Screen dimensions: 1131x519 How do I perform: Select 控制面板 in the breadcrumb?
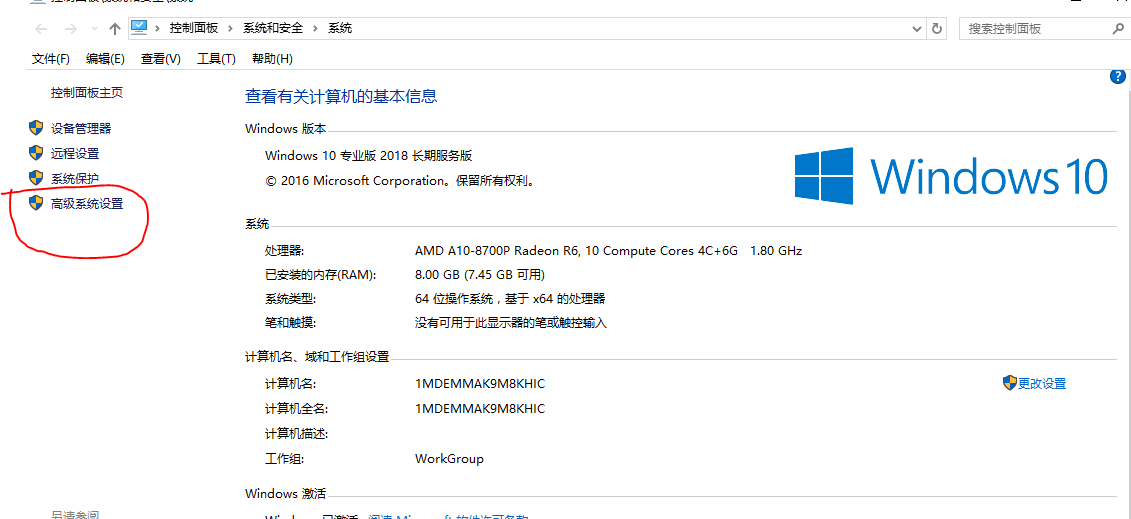point(193,29)
